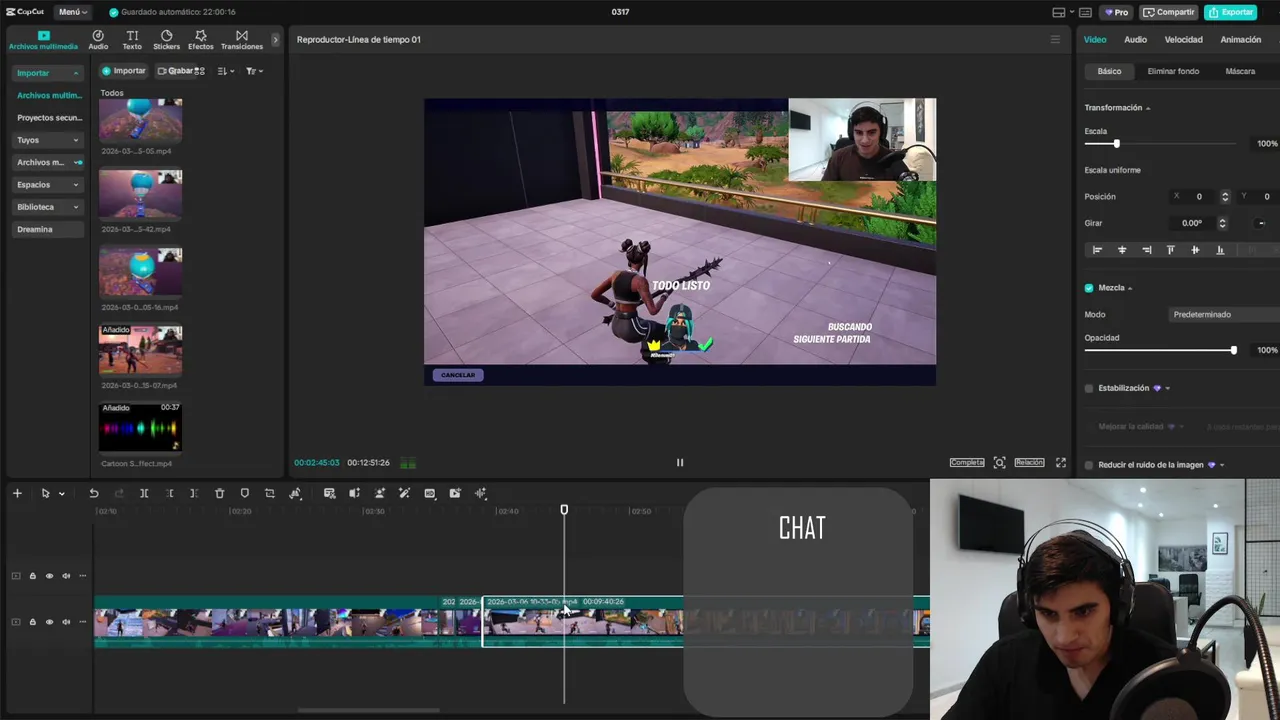Expand the Espacios sidebar section

47,185
